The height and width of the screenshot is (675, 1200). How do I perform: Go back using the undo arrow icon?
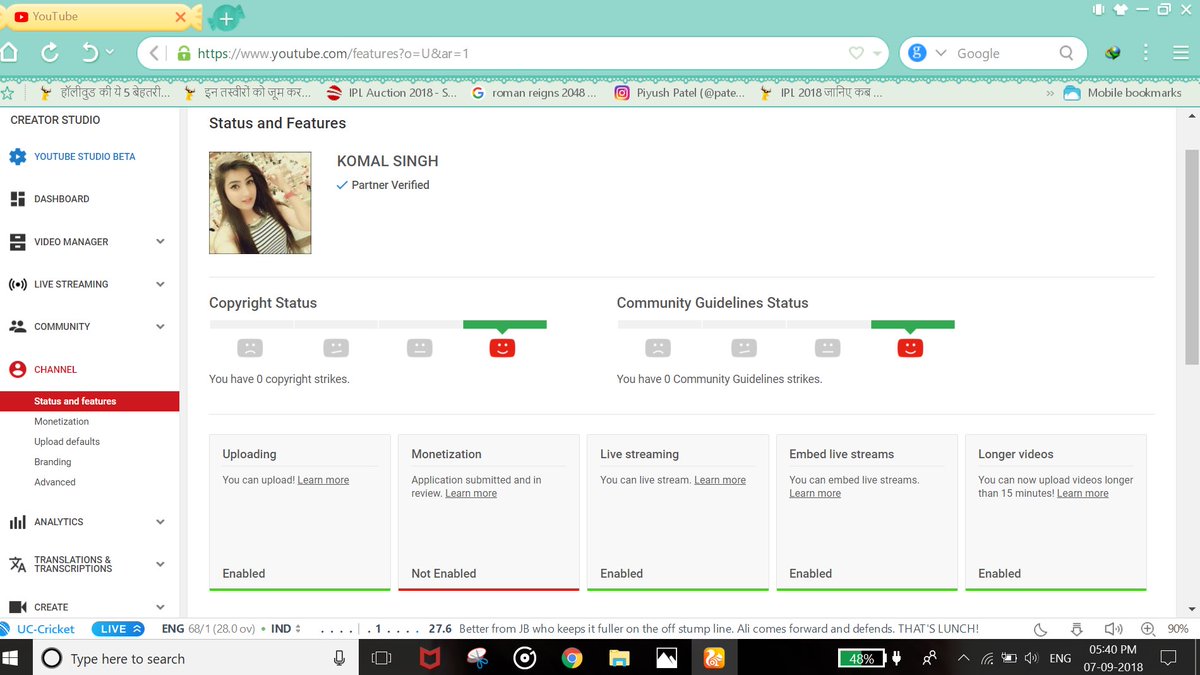coord(89,52)
